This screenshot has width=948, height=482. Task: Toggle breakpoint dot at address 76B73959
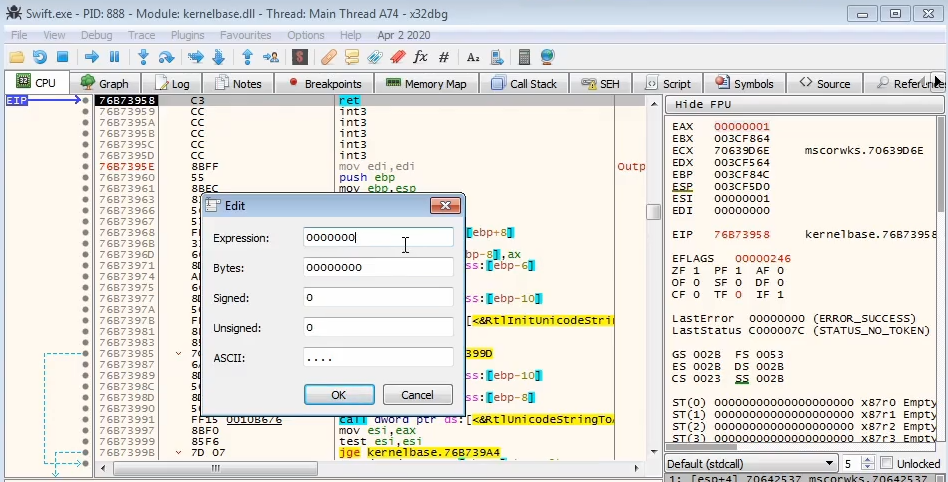click(x=85, y=111)
